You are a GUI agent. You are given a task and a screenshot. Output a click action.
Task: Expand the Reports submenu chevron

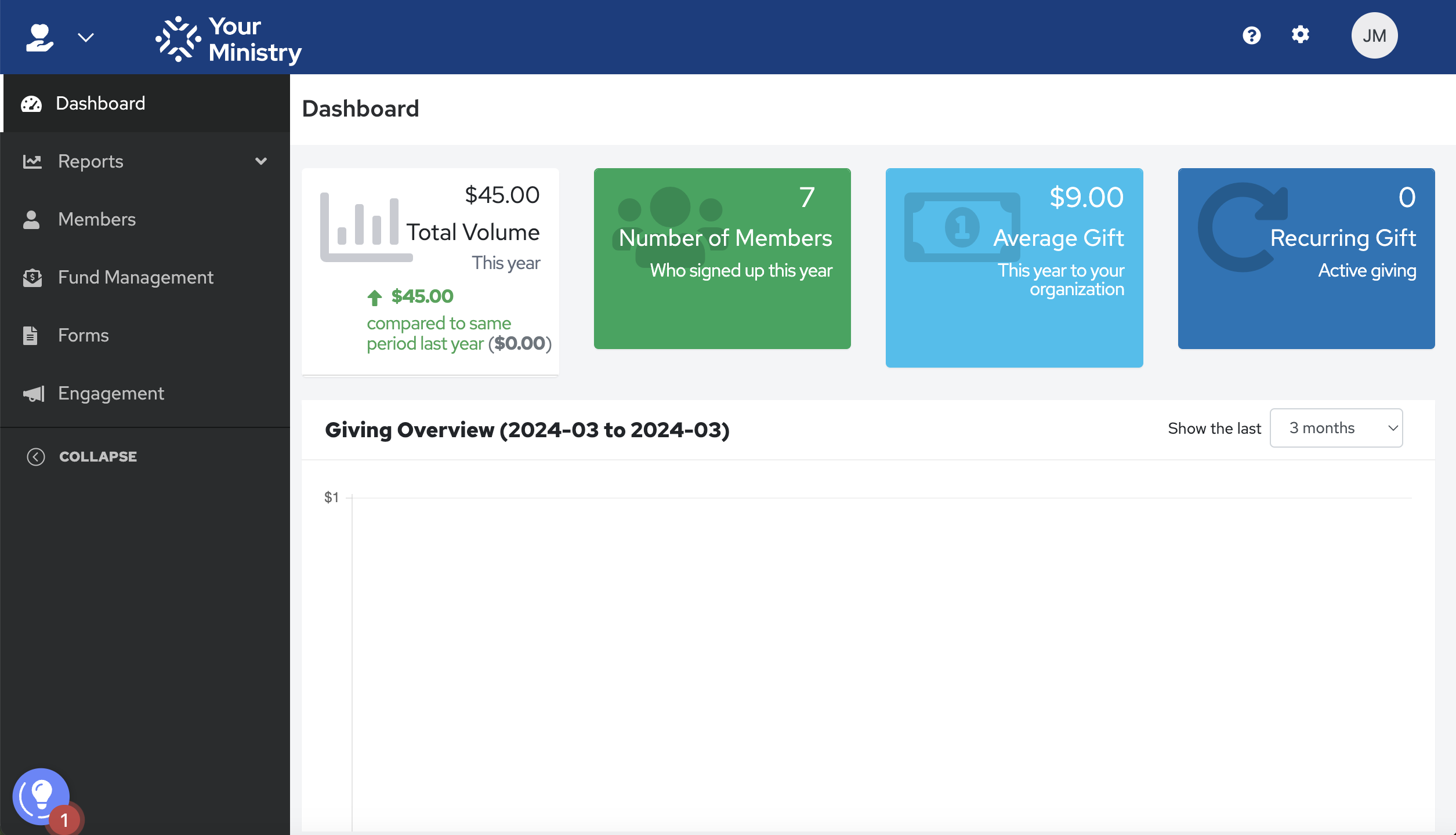click(260, 161)
